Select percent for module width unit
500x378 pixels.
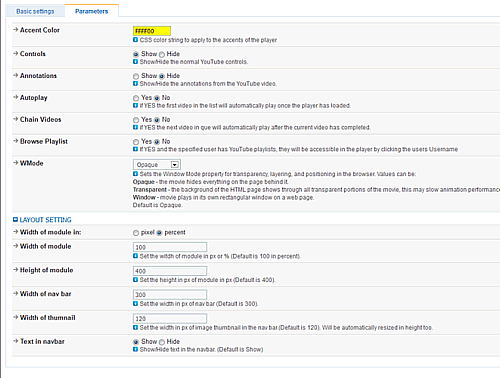[159, 233]
